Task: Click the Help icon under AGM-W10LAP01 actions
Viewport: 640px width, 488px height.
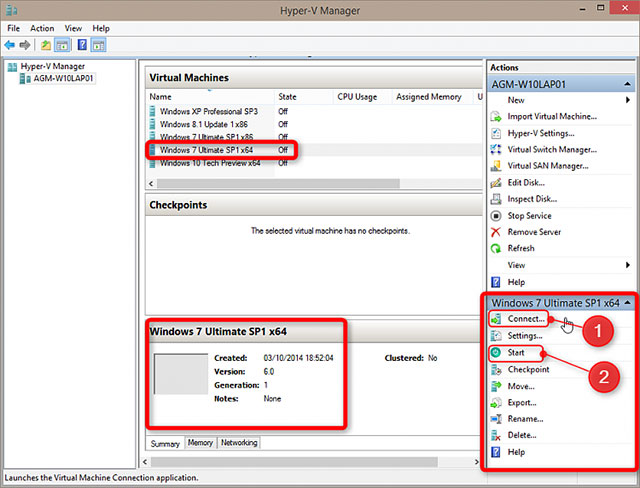Action: (496, 282)
